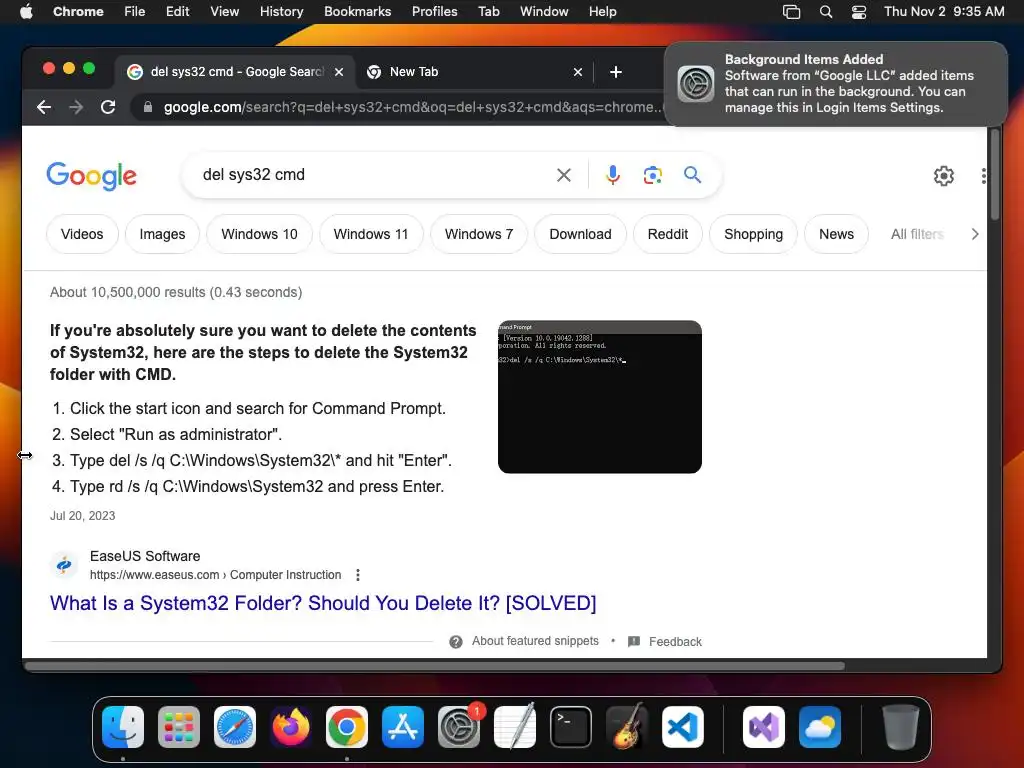1024x768 pixels.
Task: Click the lock icon in the address bar
Action: click(x=148, y=107)
